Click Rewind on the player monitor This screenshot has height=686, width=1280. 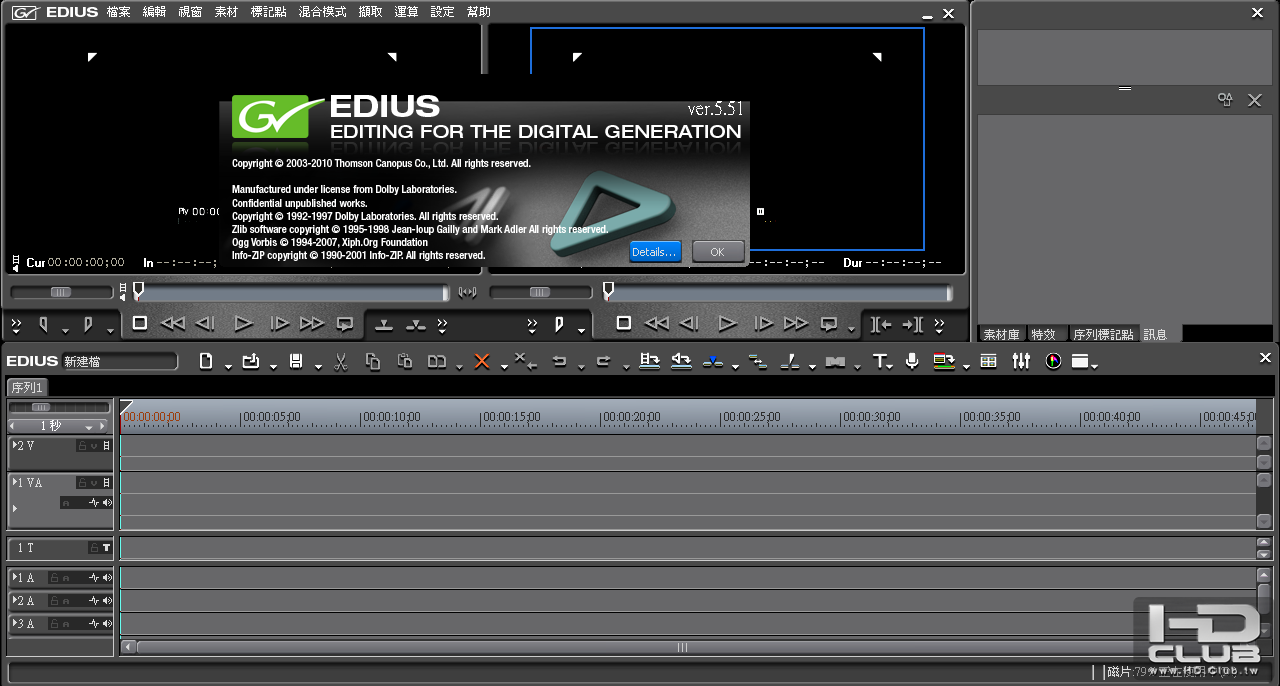click(173, 323)
